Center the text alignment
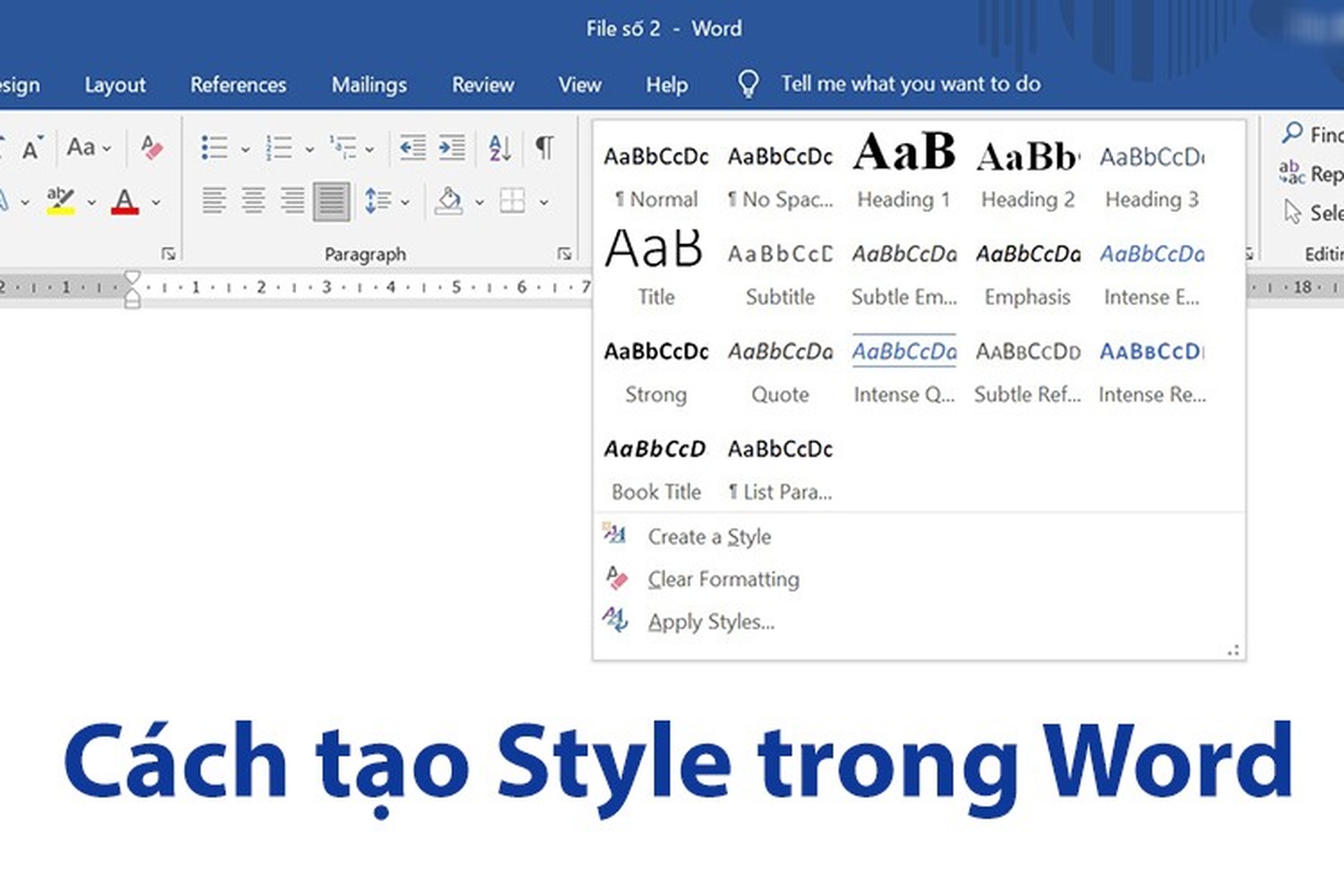 [x=253, y=201]
